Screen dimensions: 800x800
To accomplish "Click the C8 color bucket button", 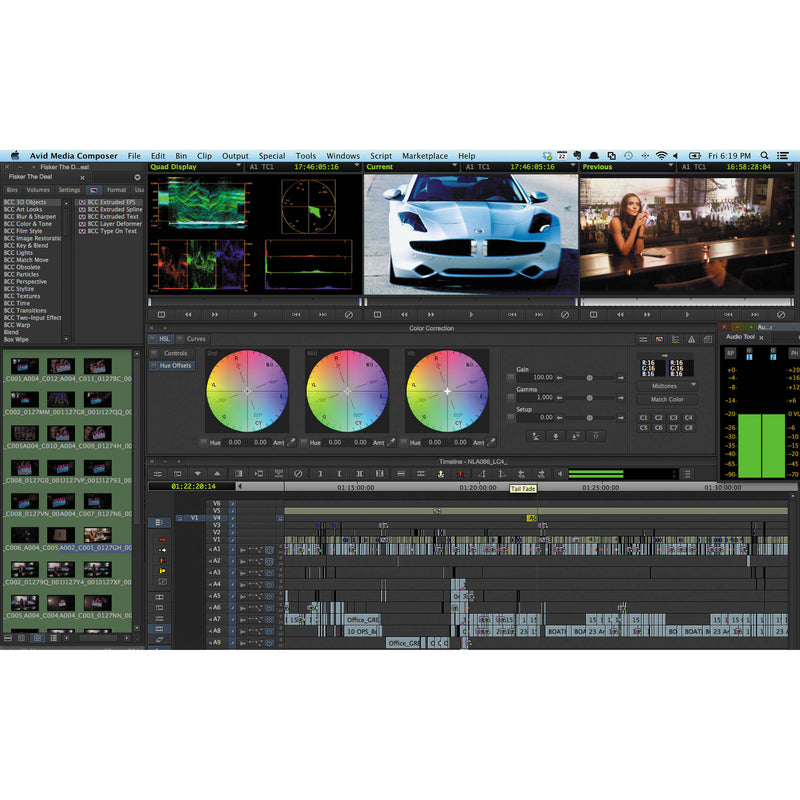I will coord(688,428).
